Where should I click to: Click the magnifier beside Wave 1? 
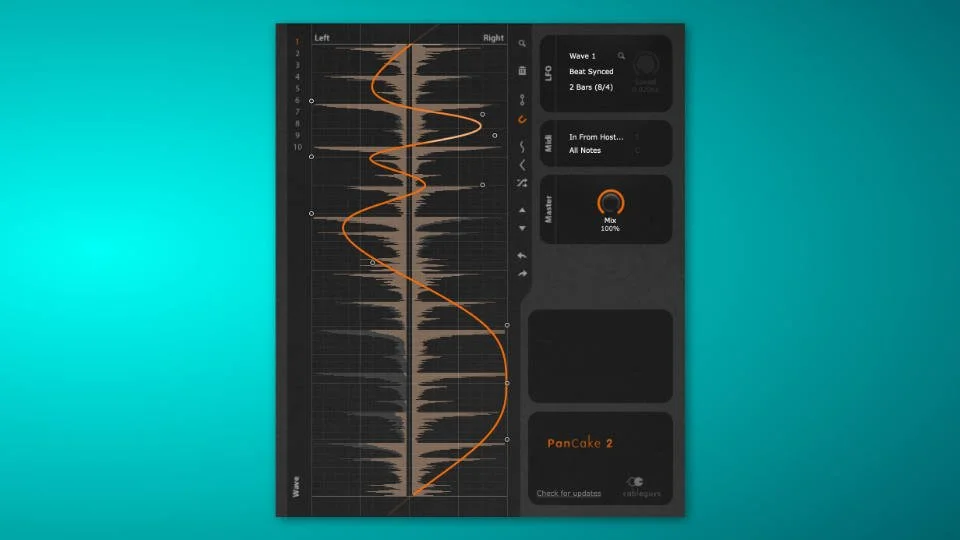(621, 56)
